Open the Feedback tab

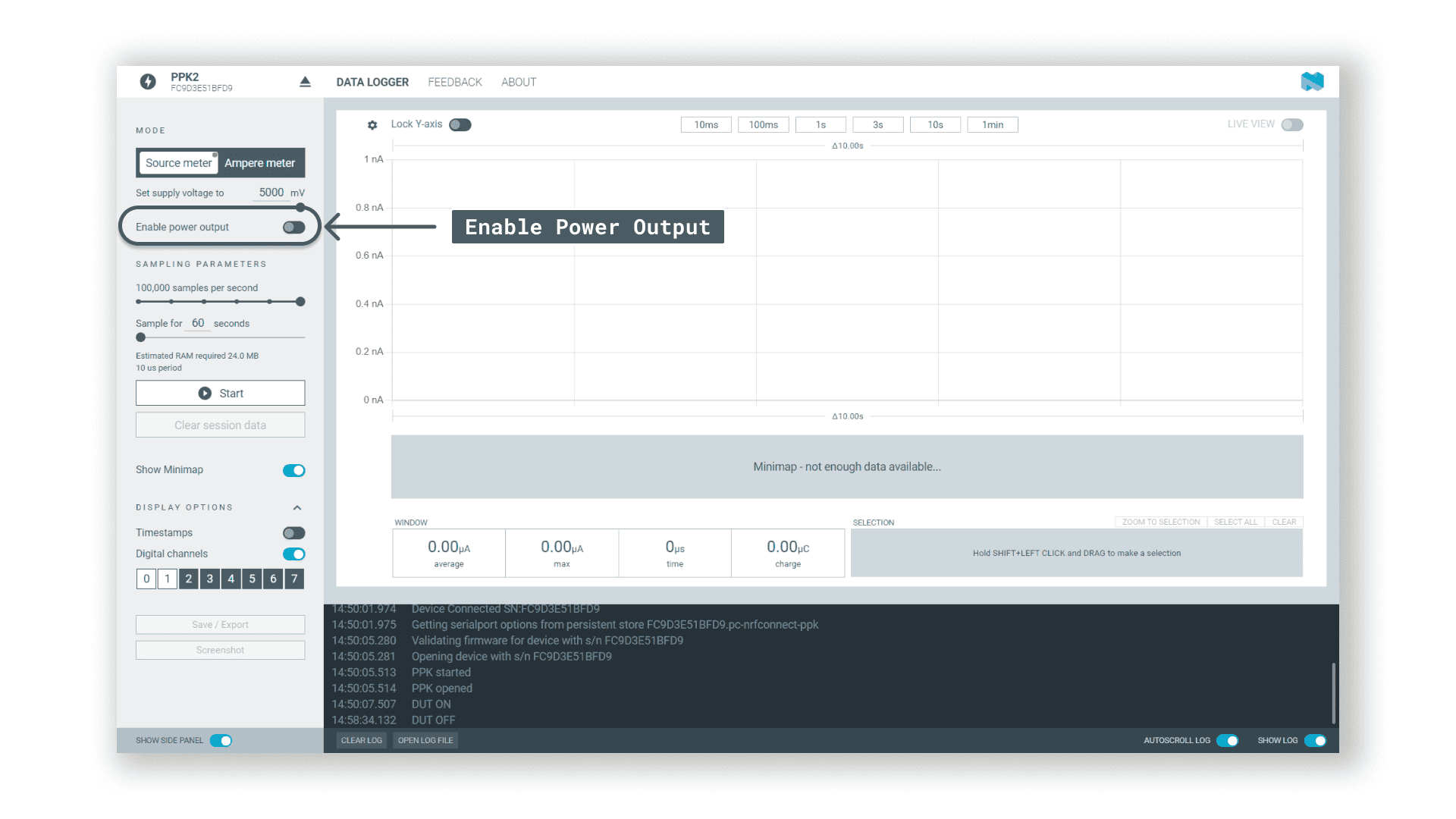(x=454, y=82)
